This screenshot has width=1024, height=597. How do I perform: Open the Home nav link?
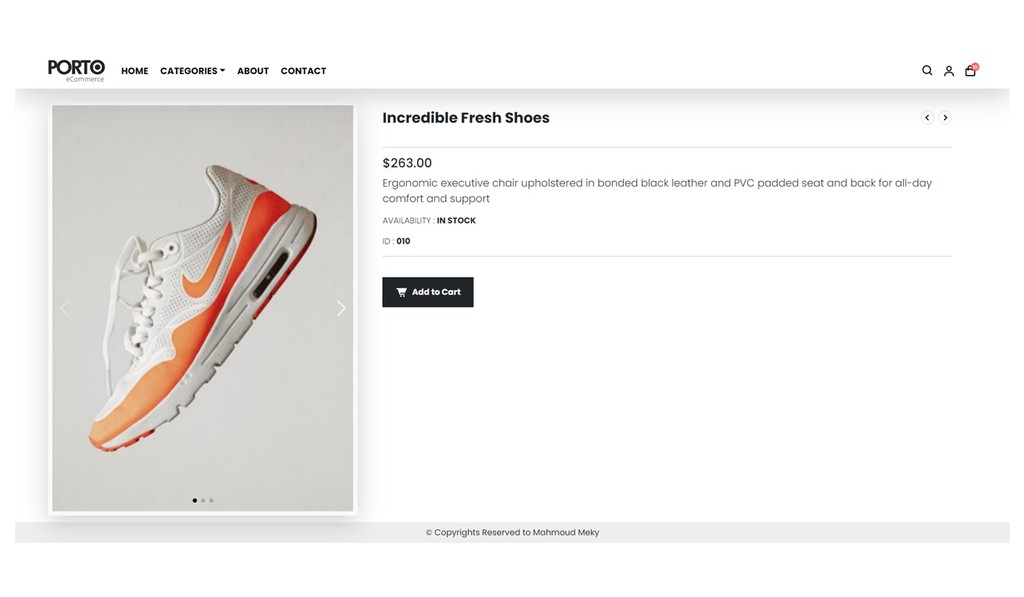[135, 71]
